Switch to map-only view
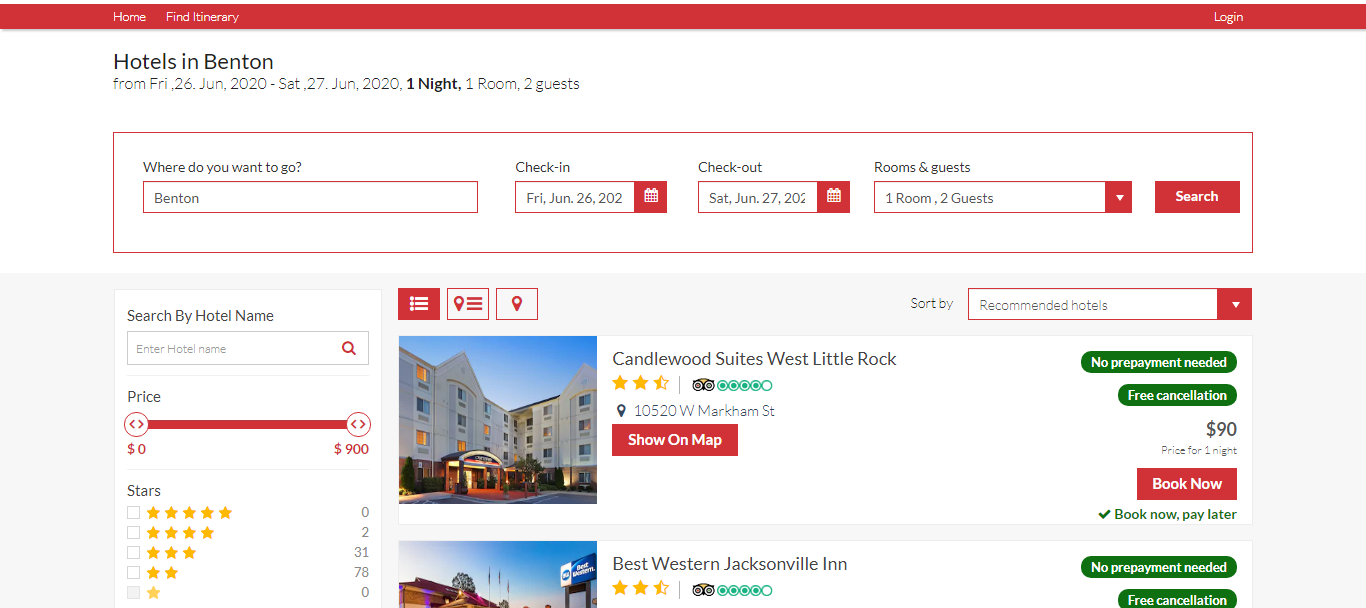This screenshot has width=1366, height=608. (517, 304)
